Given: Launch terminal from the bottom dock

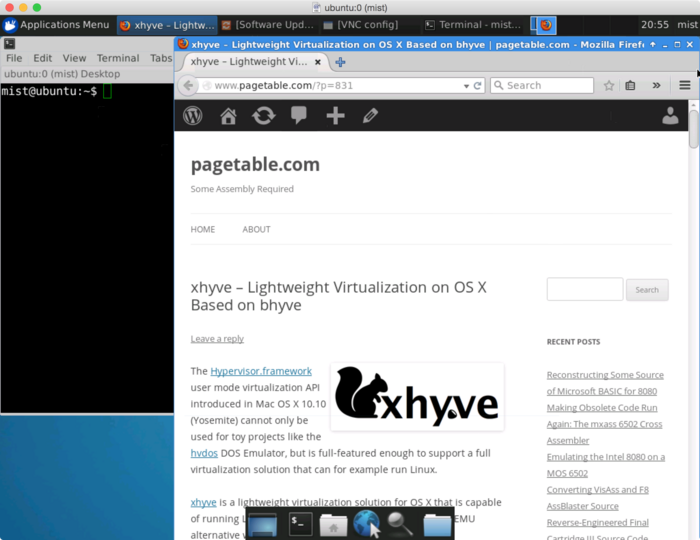Looking at the screenshot, I should click(x=300, y=524).
